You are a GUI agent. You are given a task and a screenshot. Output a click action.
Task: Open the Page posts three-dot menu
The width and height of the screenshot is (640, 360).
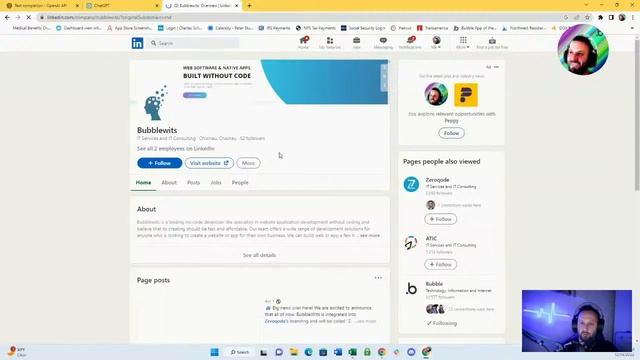coord(378,278)
